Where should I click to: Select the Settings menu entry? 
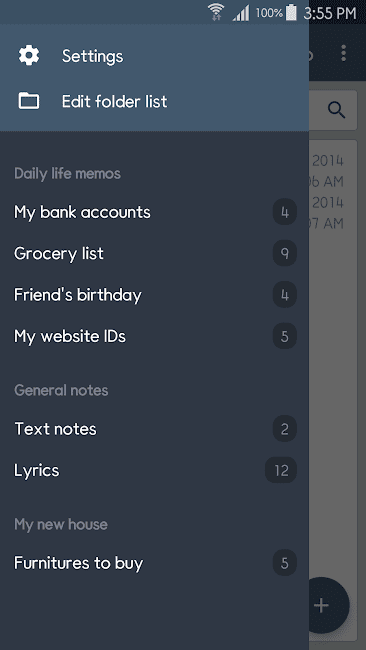155,56
